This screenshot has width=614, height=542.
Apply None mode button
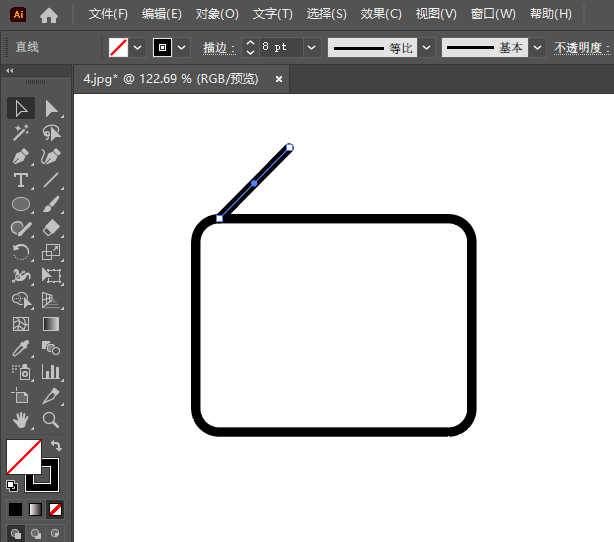coord(55,510)
